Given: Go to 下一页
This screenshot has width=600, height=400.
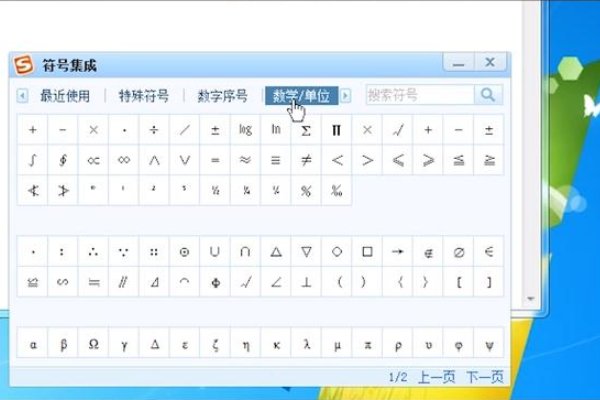Looking at the screenshot, I should tap(484, 377).
